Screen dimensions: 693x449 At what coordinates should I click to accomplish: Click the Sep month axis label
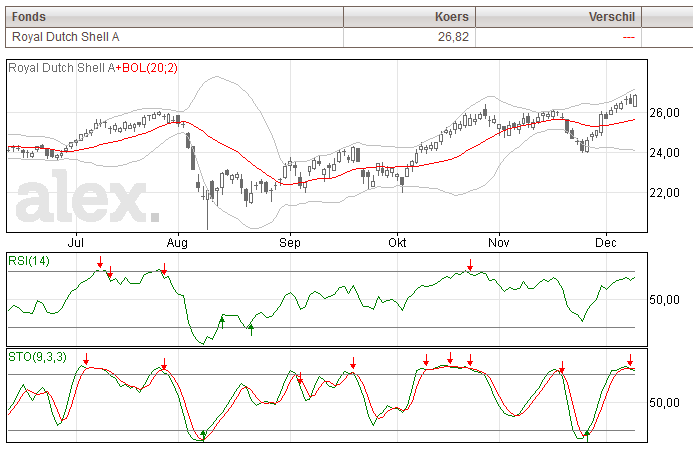click(x=290, y=243)
